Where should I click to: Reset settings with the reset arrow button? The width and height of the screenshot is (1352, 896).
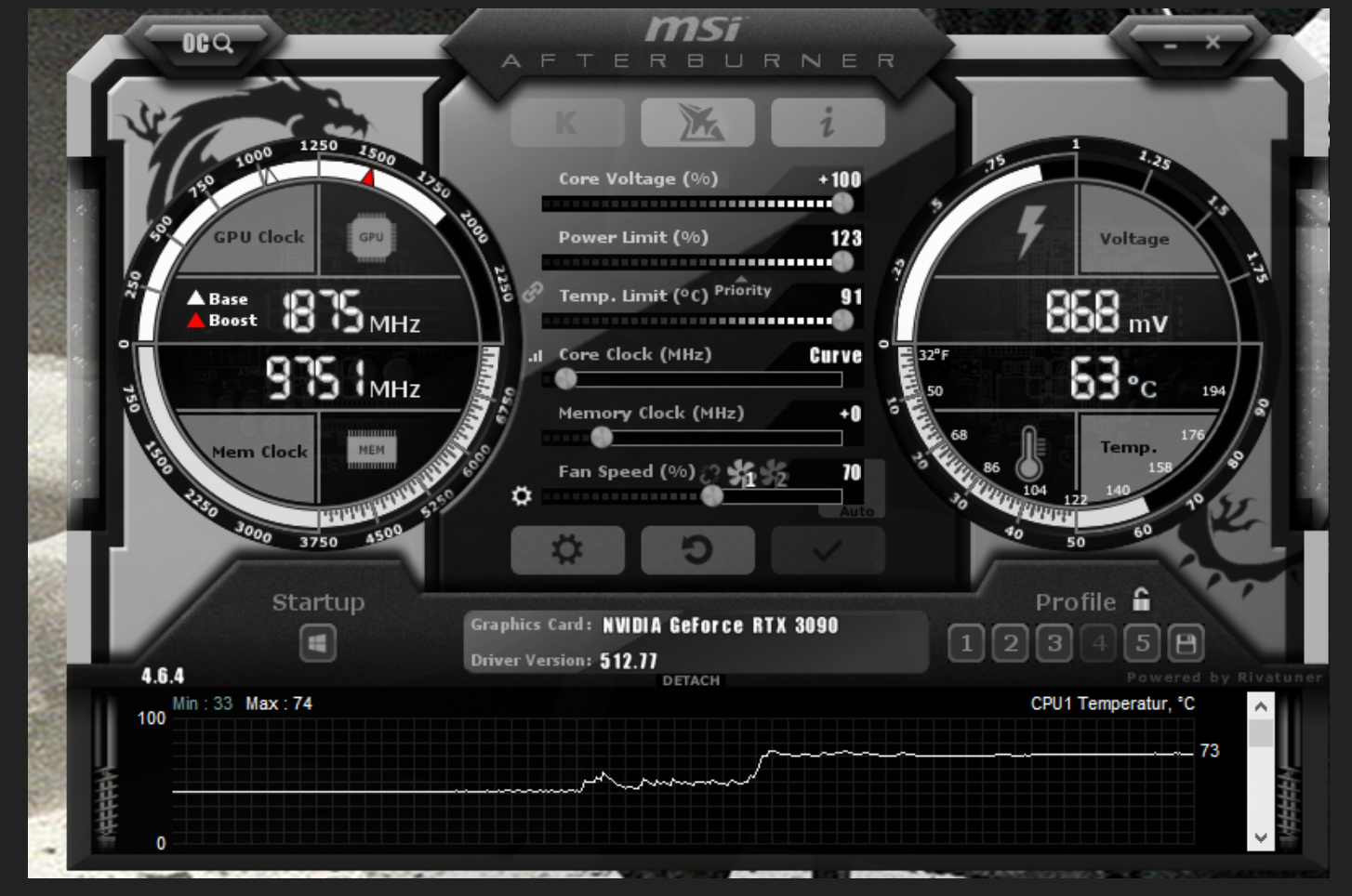(697, 550)
